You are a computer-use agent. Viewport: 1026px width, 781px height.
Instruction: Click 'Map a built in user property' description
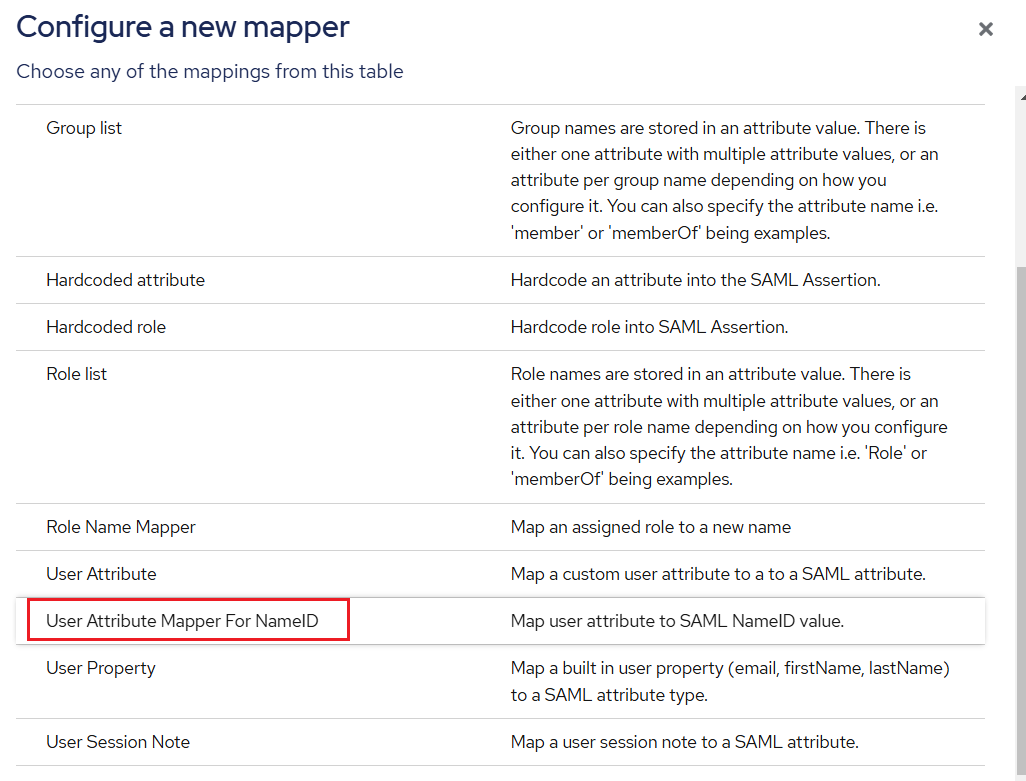pos(730,681)
